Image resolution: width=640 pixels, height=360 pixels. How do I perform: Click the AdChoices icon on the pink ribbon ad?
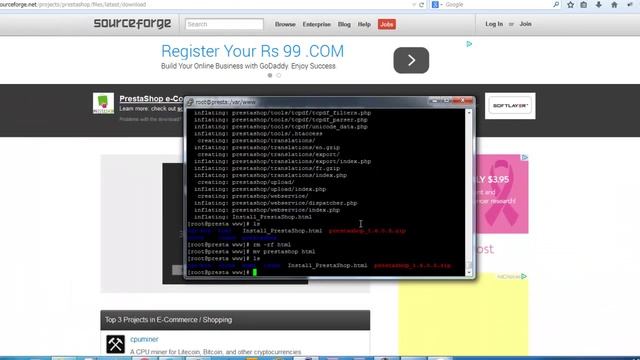click(525, 158)
